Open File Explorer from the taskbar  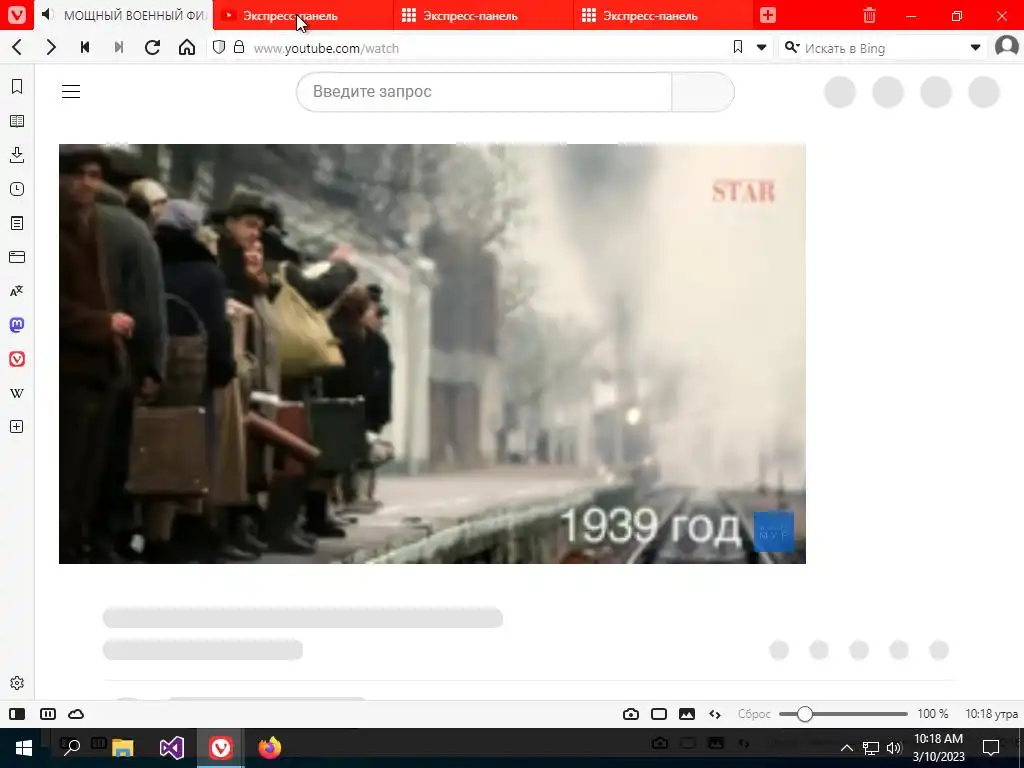(122, 748)
